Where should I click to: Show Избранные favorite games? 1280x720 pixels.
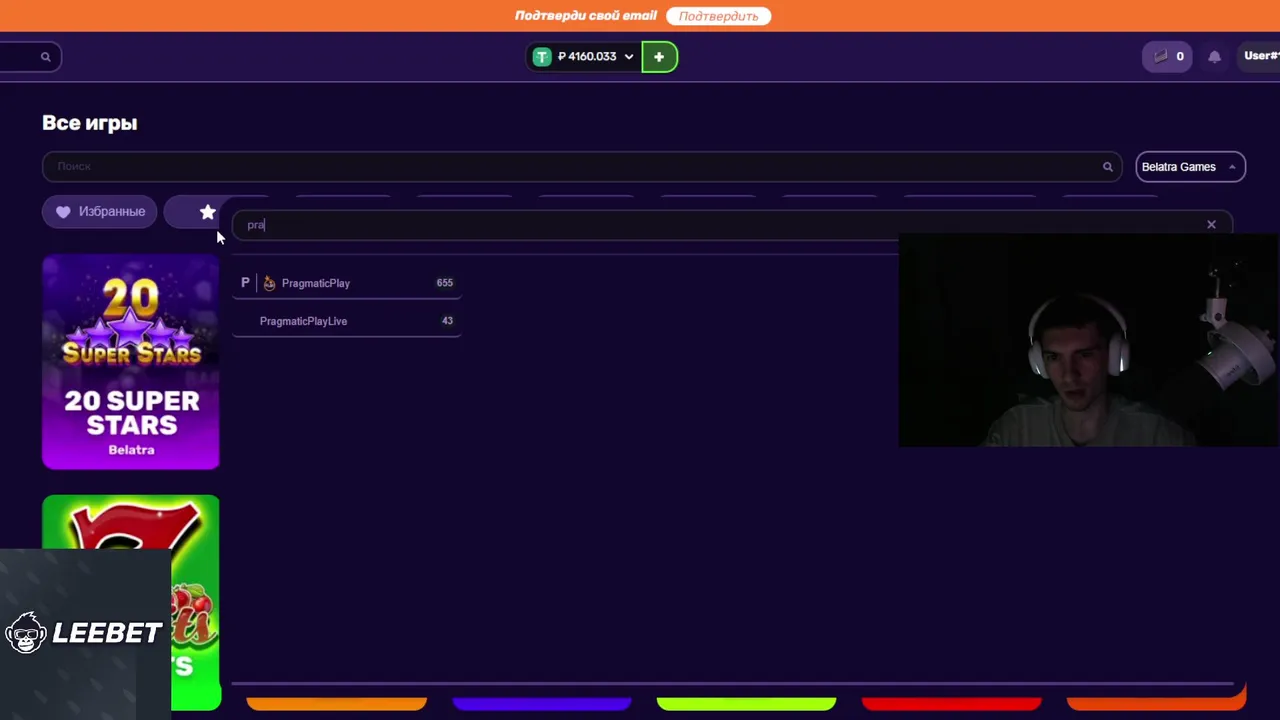(100, 211)
